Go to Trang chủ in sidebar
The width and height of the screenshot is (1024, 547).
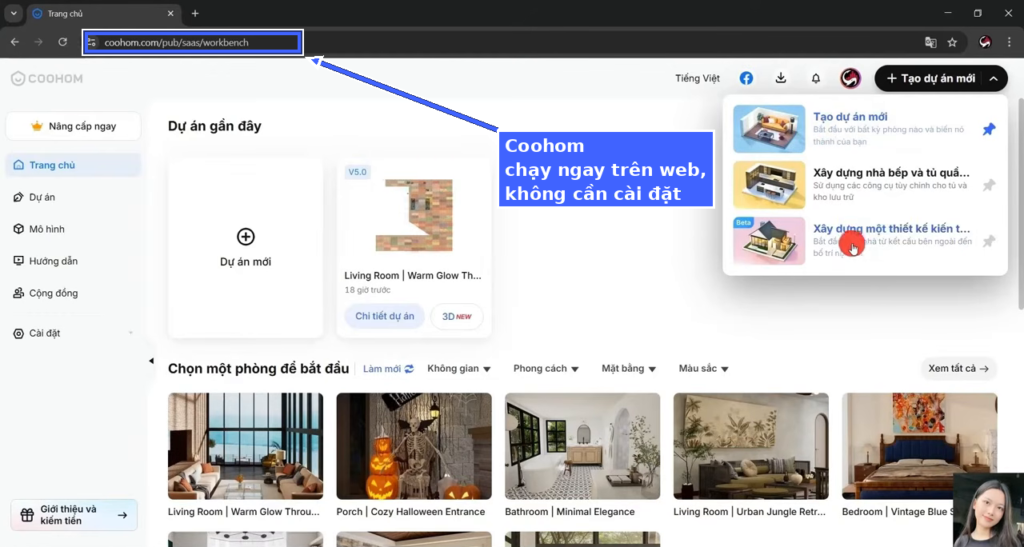coord(73,165)
